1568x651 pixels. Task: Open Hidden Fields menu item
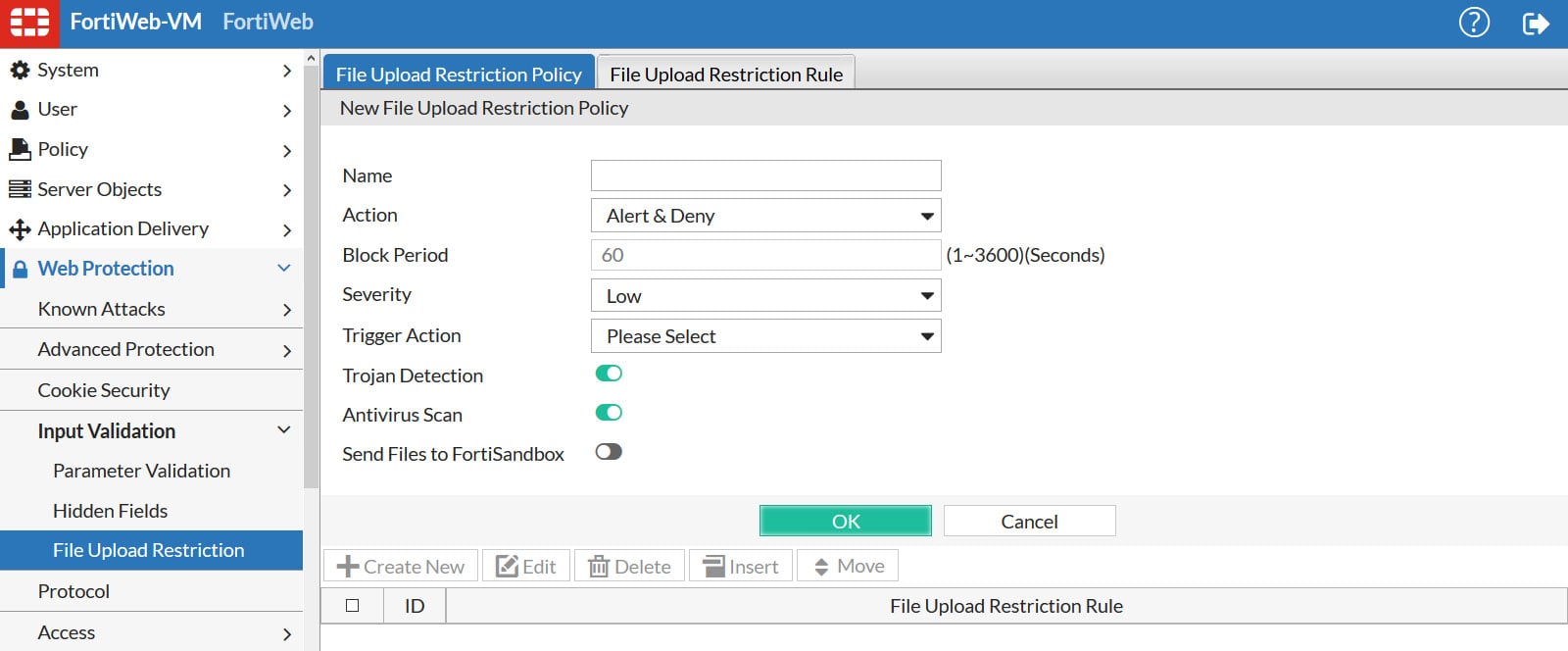[151, 511]
